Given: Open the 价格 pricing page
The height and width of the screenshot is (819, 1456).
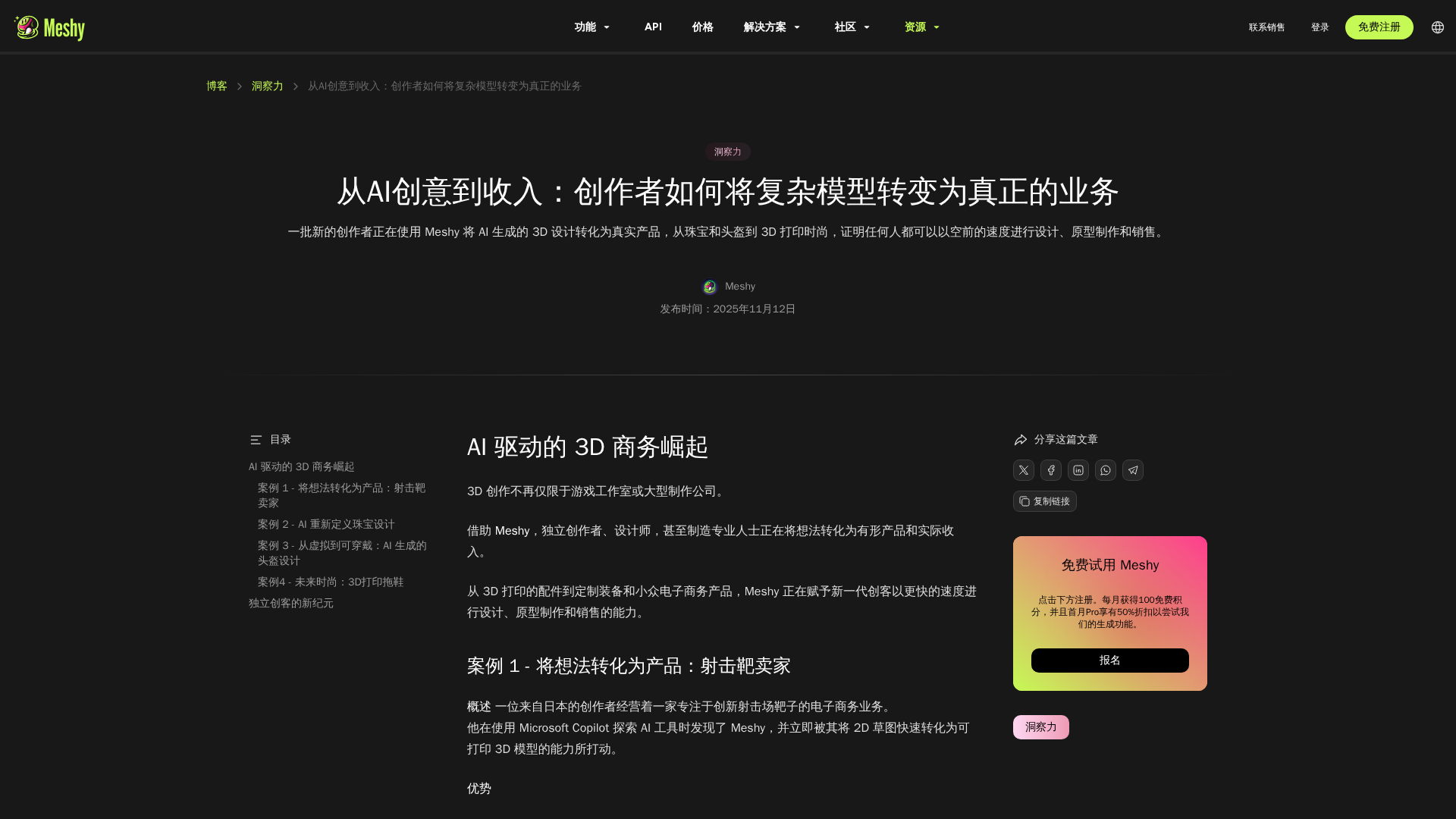Looking at the screenshot, I should (702, 27).
